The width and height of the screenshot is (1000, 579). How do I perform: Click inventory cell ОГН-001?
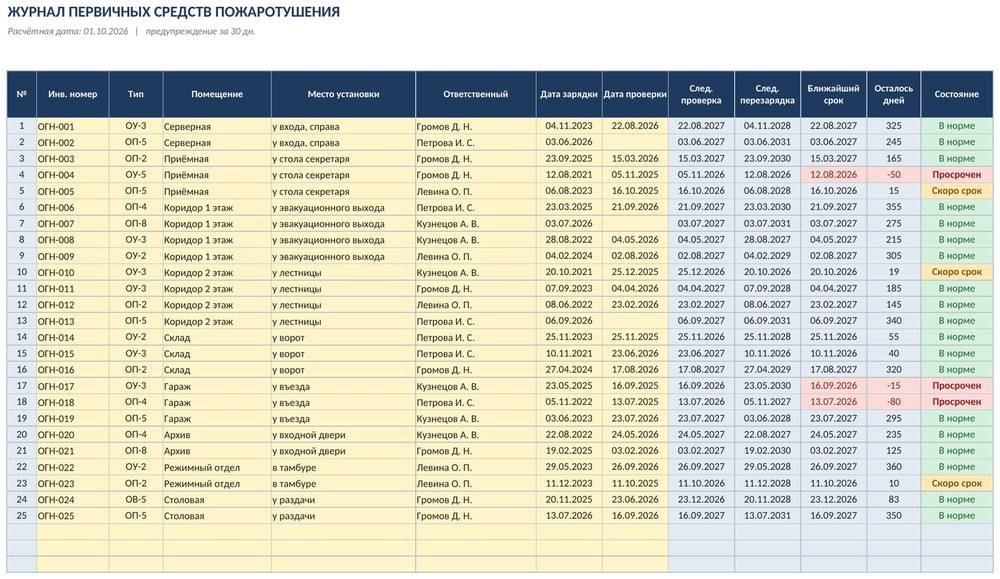[73, 126]
